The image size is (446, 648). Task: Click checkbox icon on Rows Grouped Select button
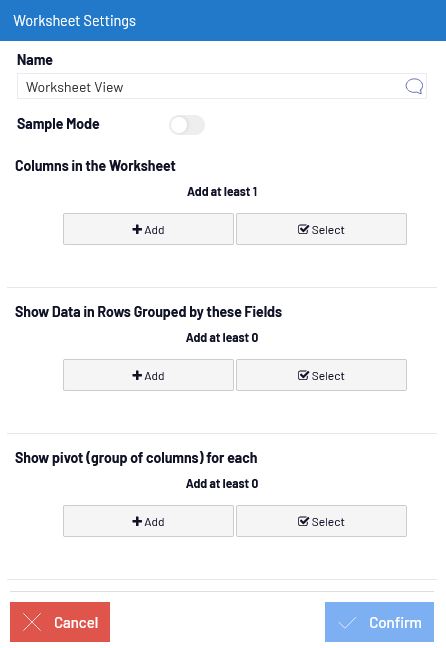303,375
